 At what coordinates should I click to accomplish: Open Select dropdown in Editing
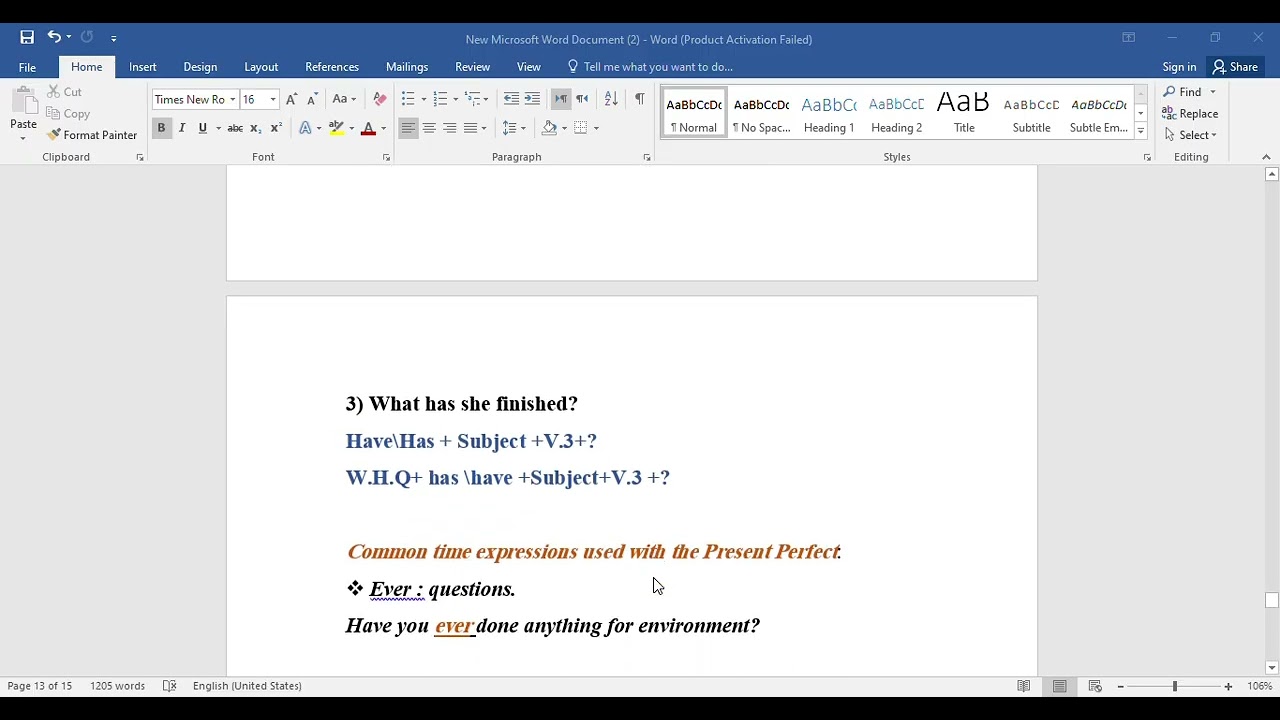(x=1190, y=135)
